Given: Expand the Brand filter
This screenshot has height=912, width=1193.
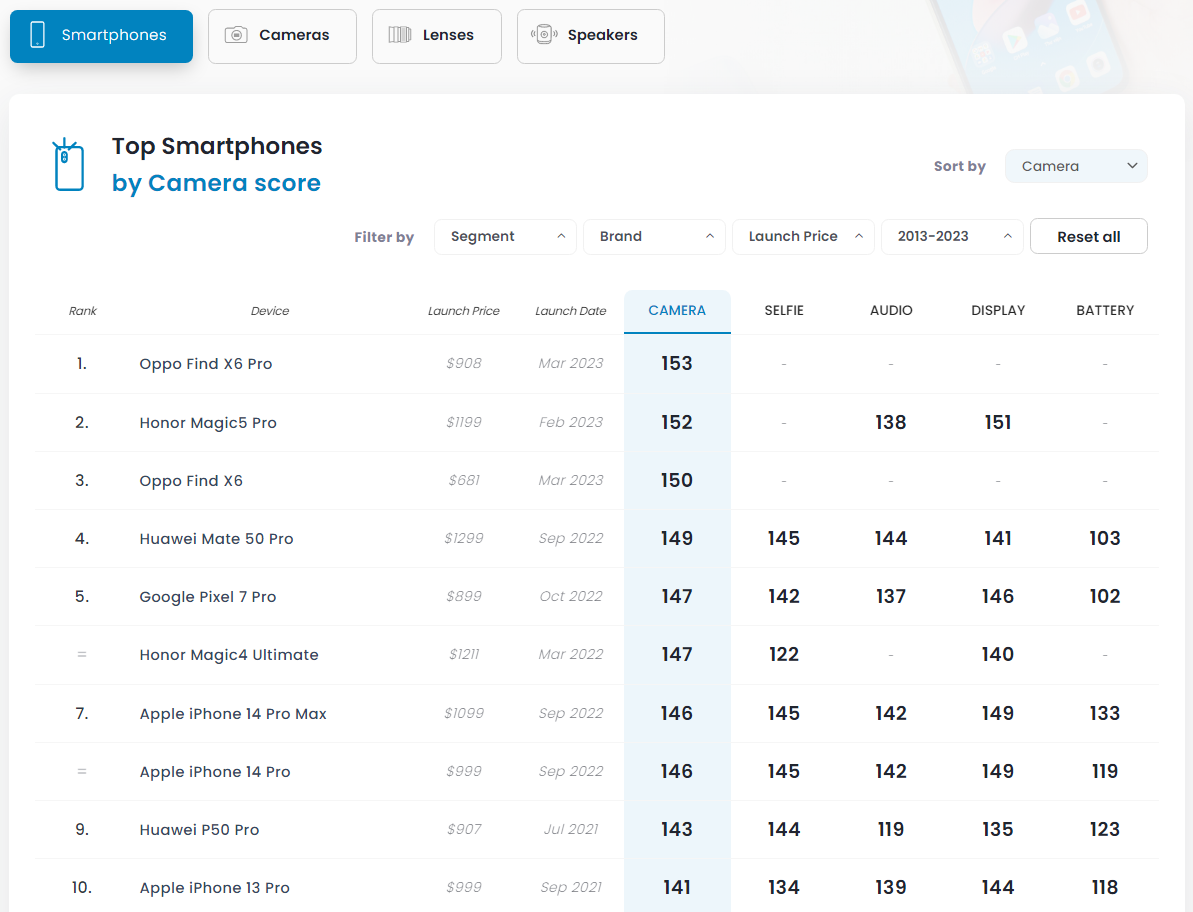Looking at the screenshot, I should [654, 237].
